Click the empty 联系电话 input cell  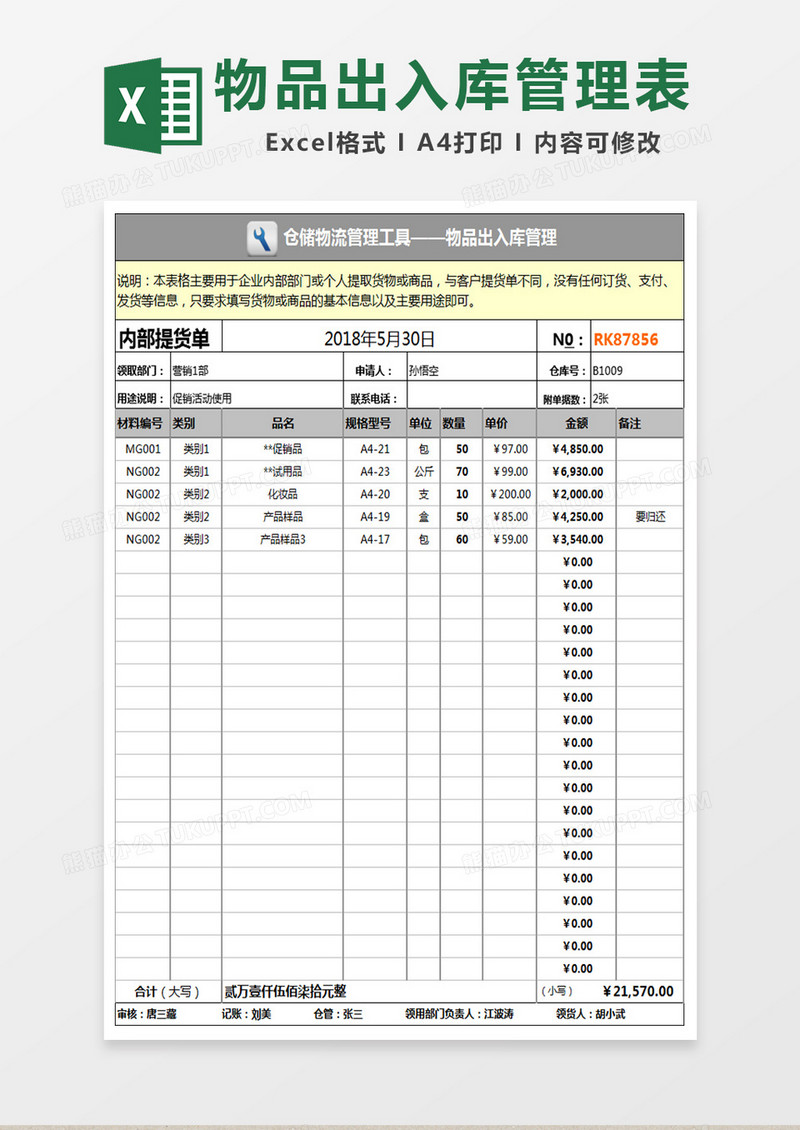[471, 396]
